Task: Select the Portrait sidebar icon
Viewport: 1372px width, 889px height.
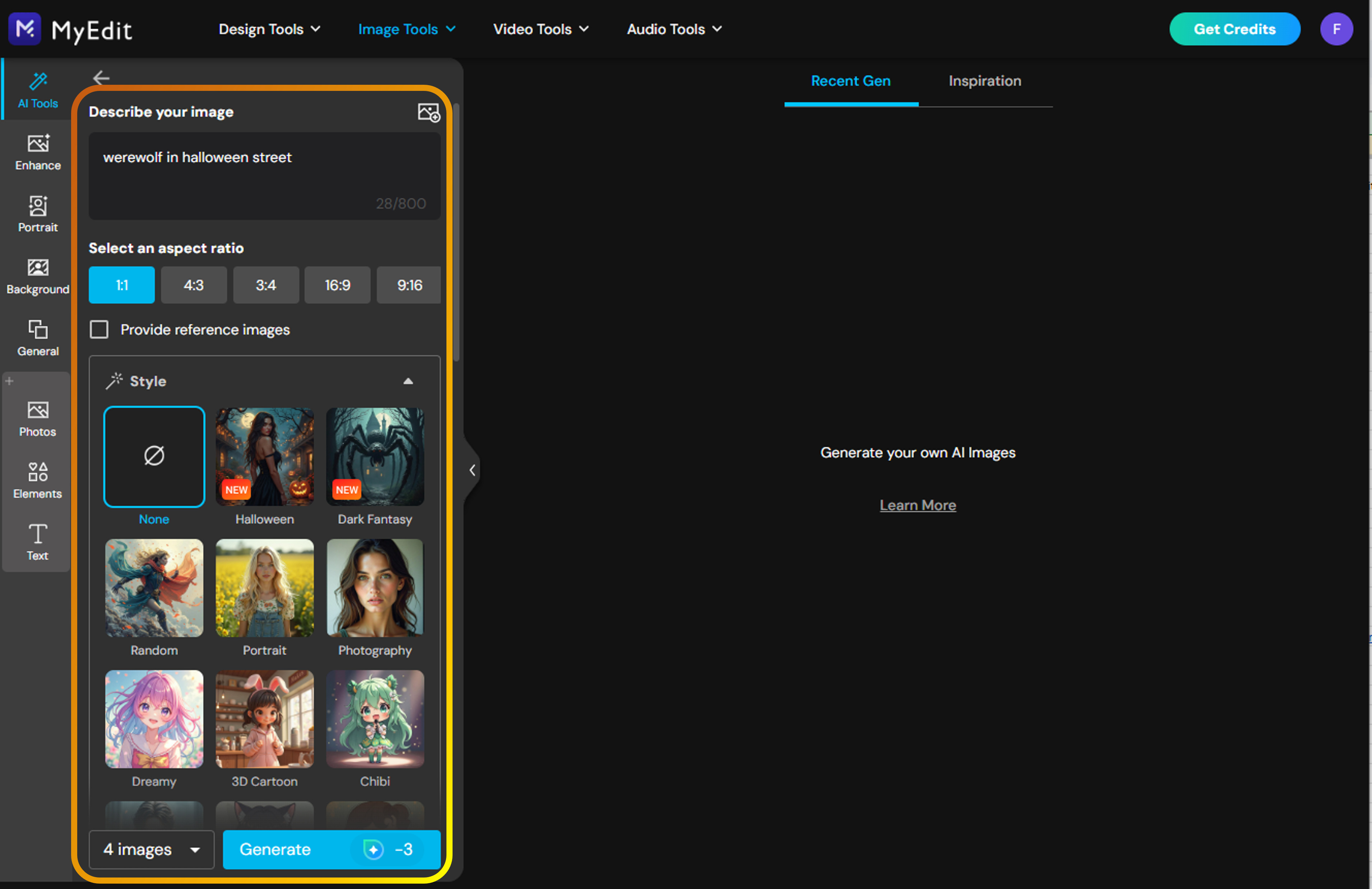Action: pos(37,214)
